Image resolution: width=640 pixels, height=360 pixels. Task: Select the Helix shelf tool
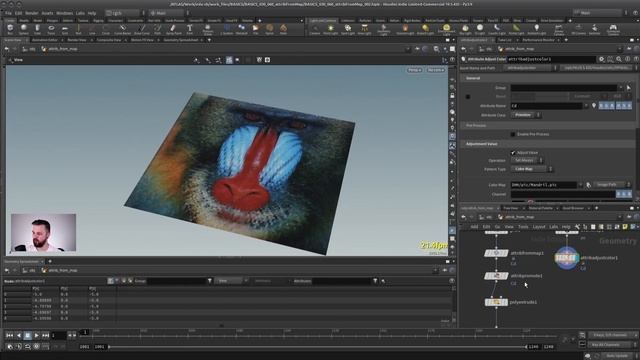click(x=283, y=29)
